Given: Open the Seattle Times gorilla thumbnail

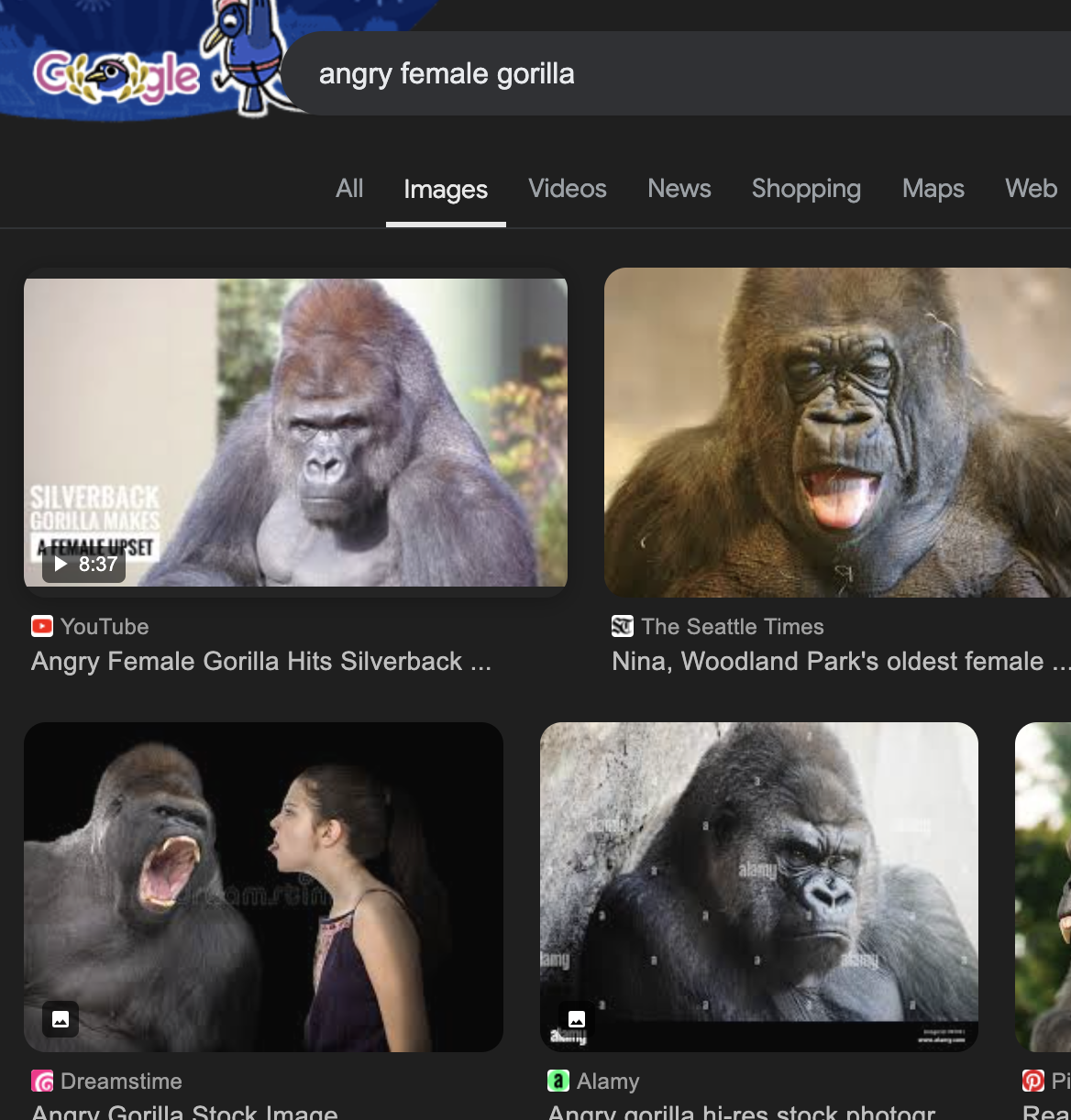Looking at the screenshot, I should pos(837,433).
